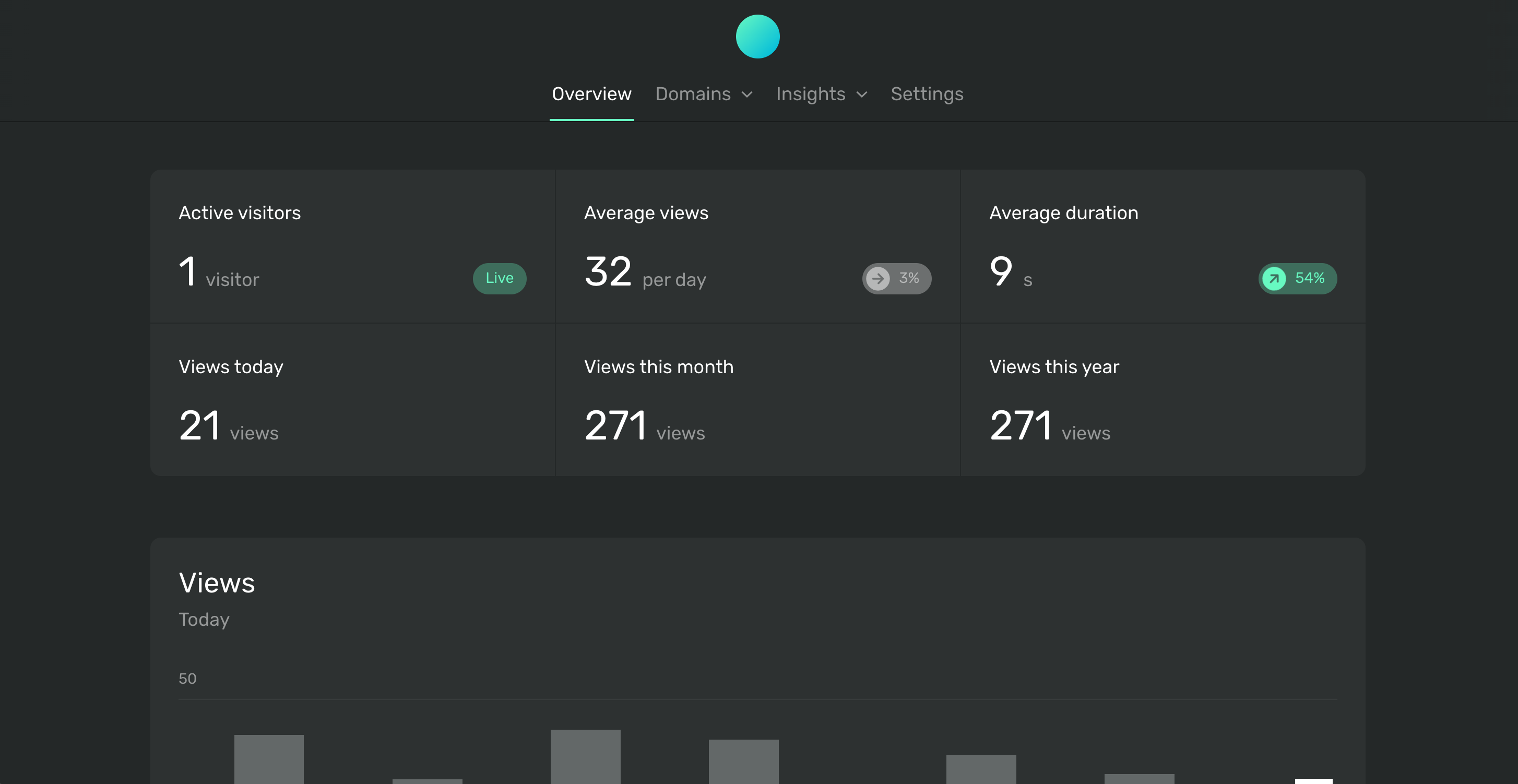Click the Live badge
The image size is (1518, 784).
(499, 278)
